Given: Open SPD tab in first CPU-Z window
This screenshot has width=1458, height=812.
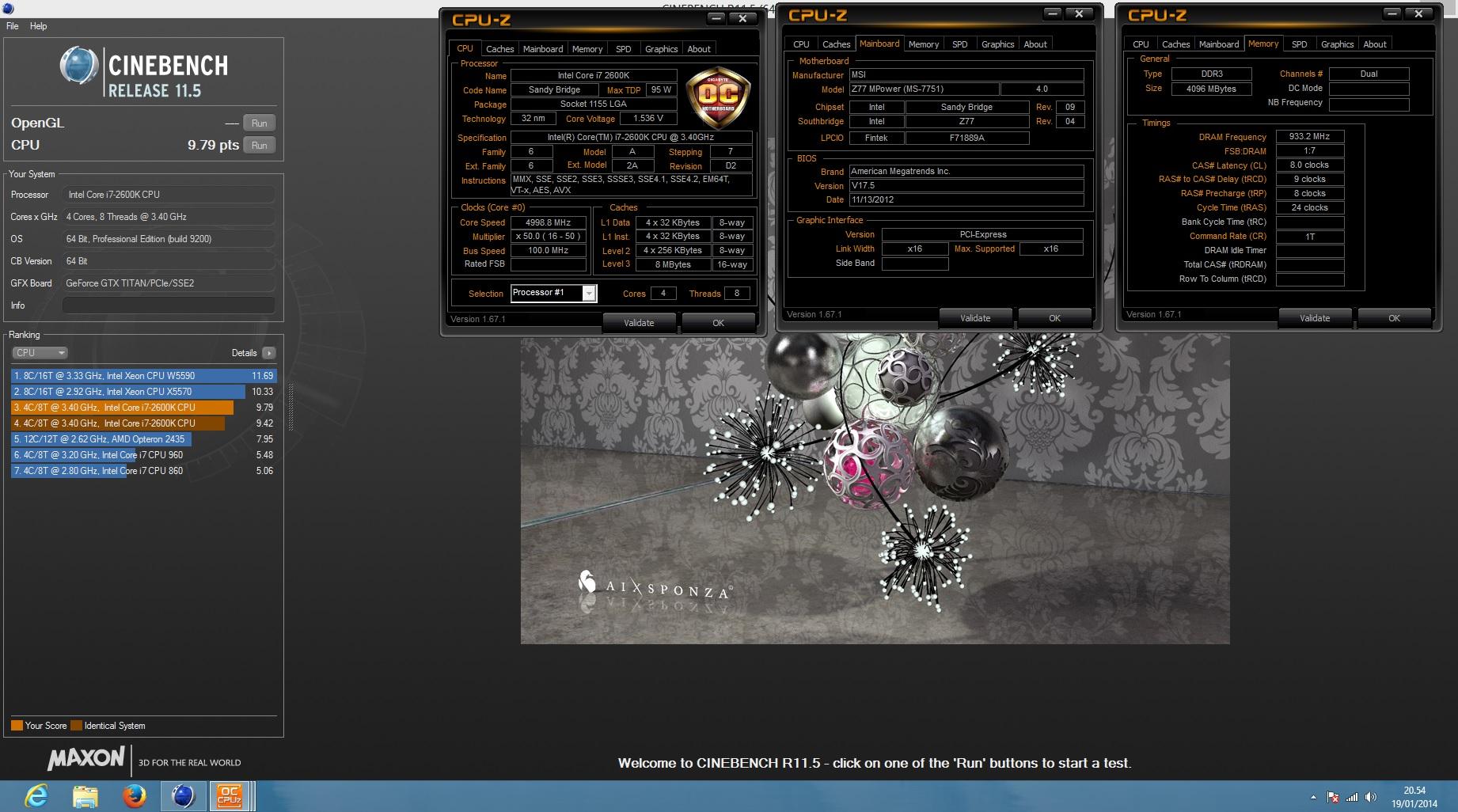Looking at the screenshot, I should click(x=624, y=49).
